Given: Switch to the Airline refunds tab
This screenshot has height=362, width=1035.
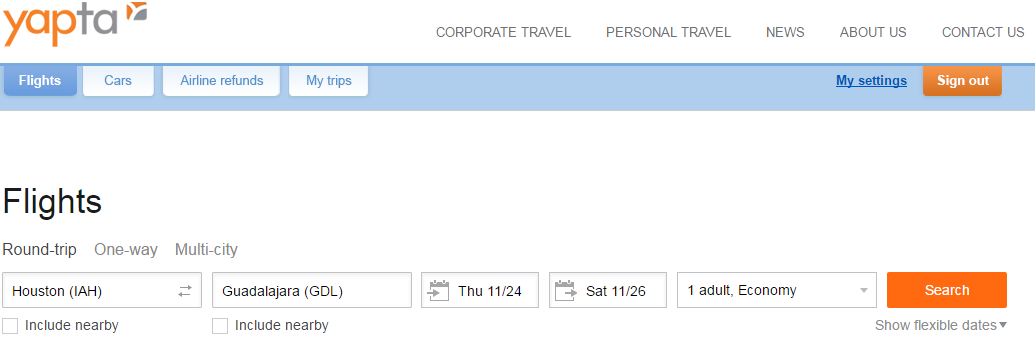Looking at the screenshot, I should pyautogui.click(x=222, y=81).
